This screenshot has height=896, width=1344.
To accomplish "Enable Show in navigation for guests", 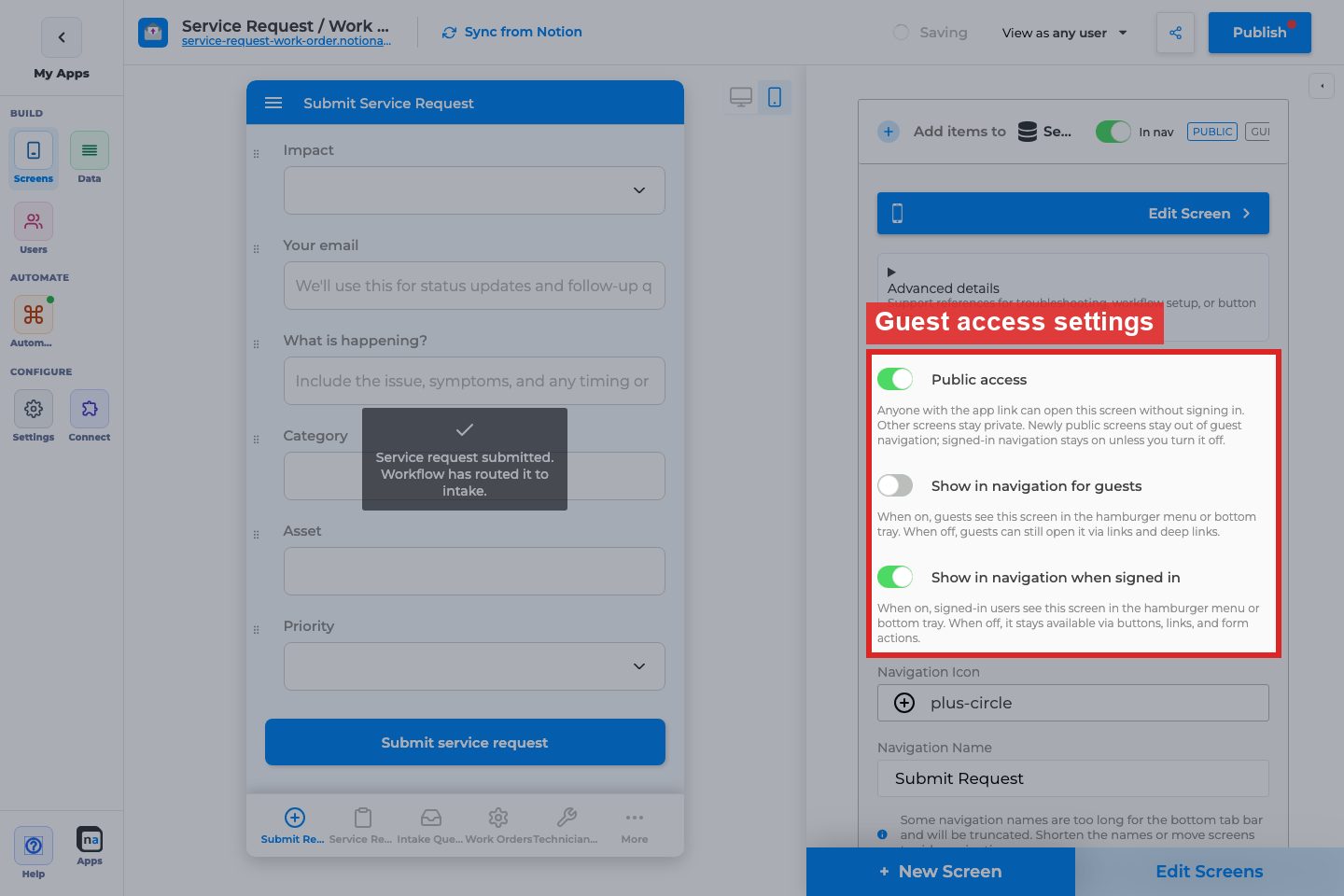I will (x=895, y=485).
